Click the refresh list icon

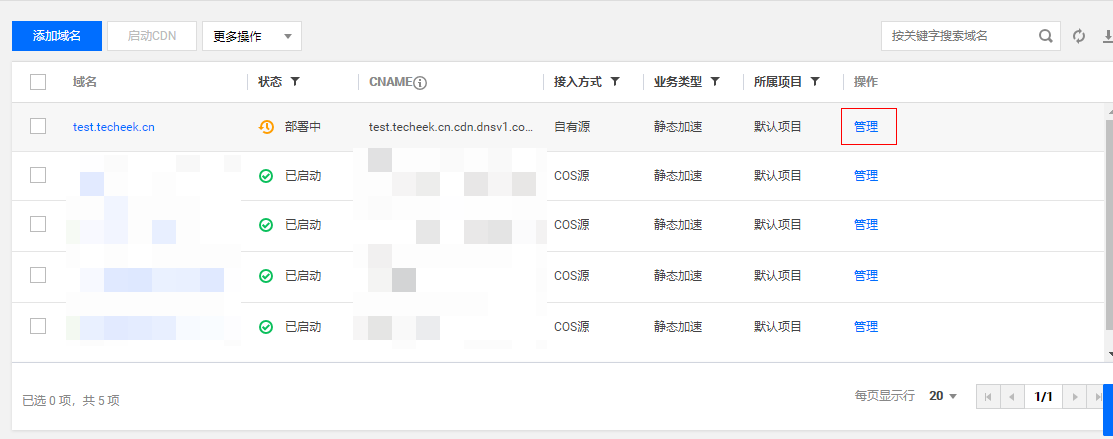[1079, 36]
